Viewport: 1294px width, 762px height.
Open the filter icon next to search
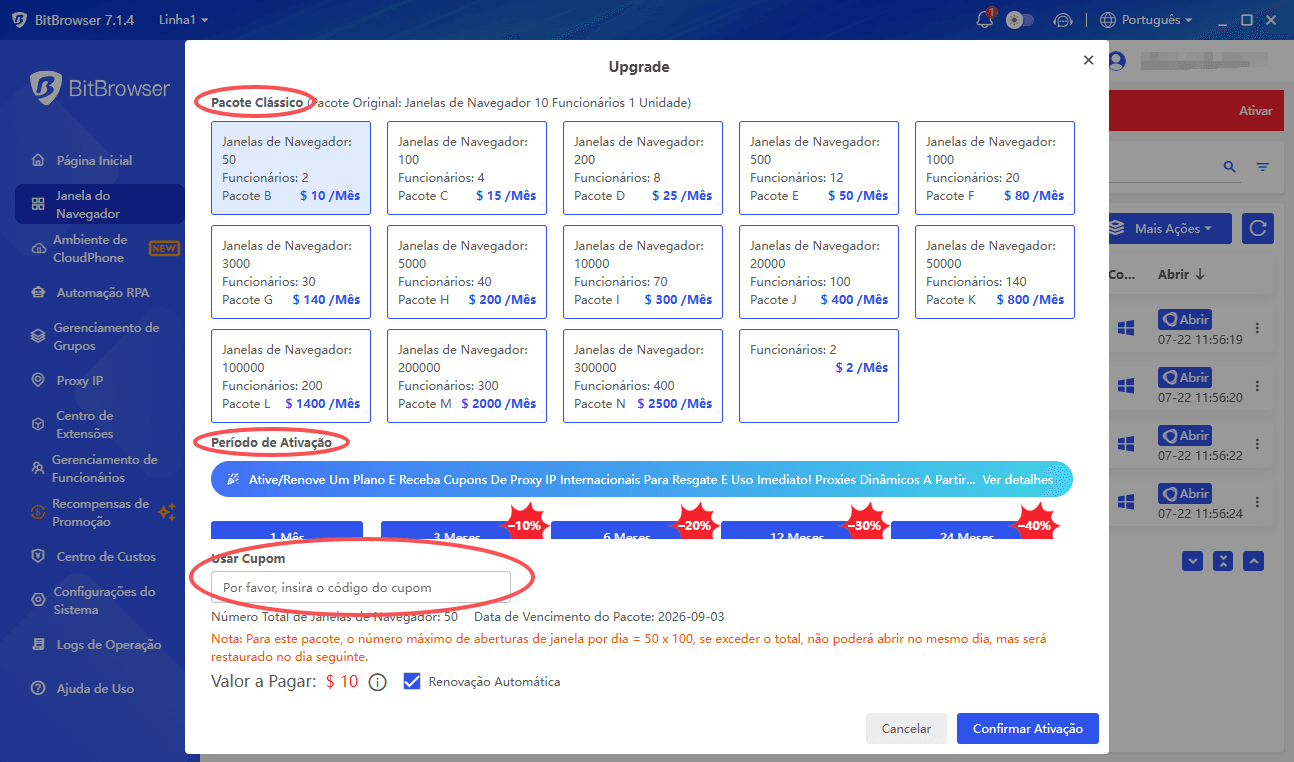1263,167
